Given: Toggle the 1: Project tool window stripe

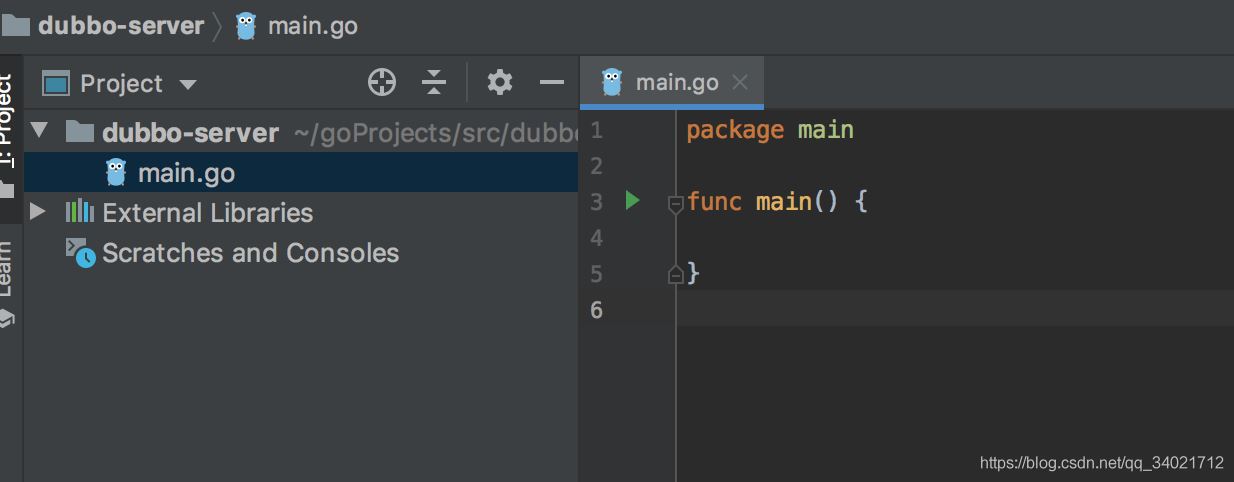Looking at the screenshot, I should pyautogui.click(x=10, y=125).
